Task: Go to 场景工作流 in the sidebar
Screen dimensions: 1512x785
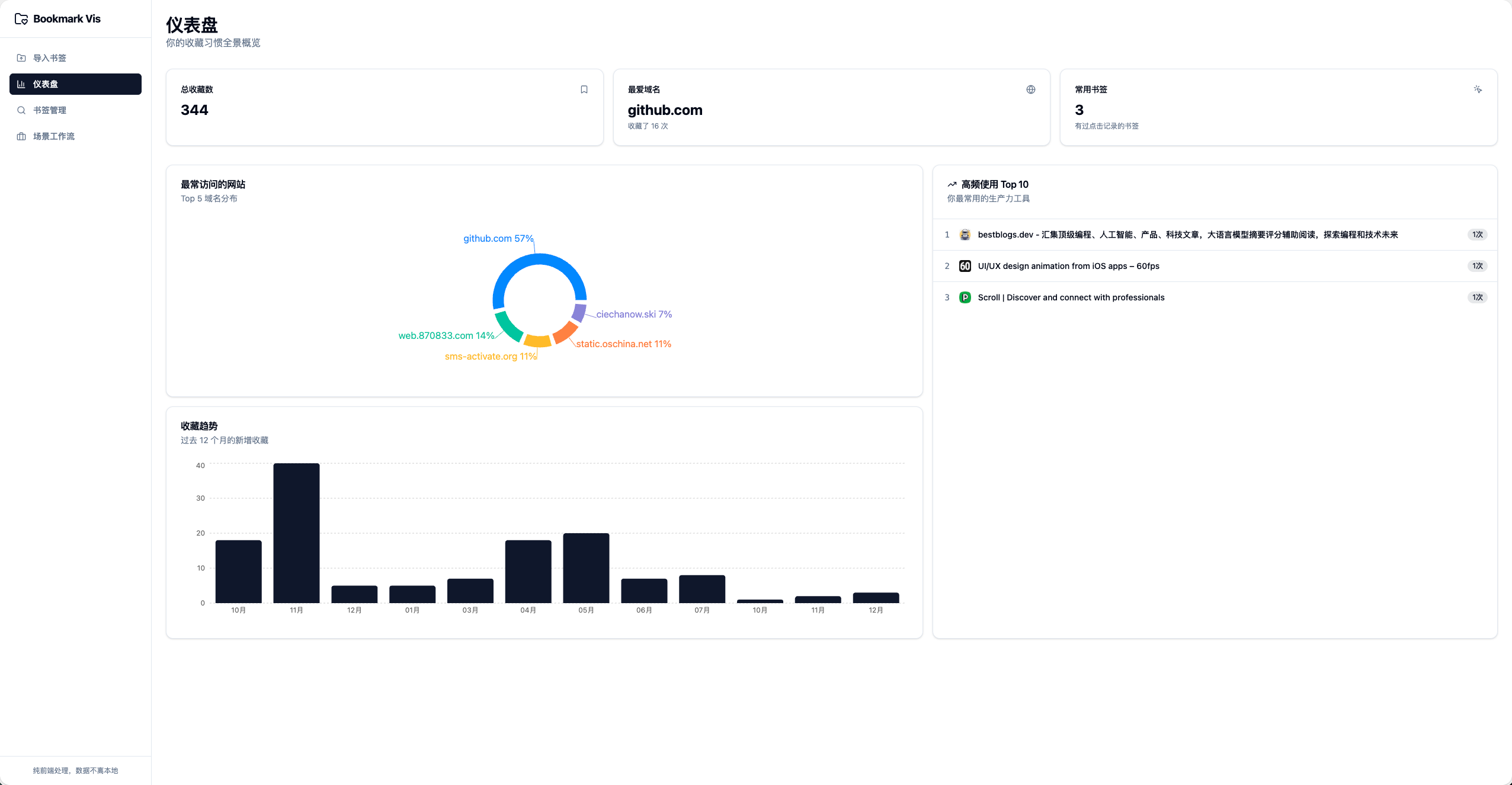Action: coord(53,136)
